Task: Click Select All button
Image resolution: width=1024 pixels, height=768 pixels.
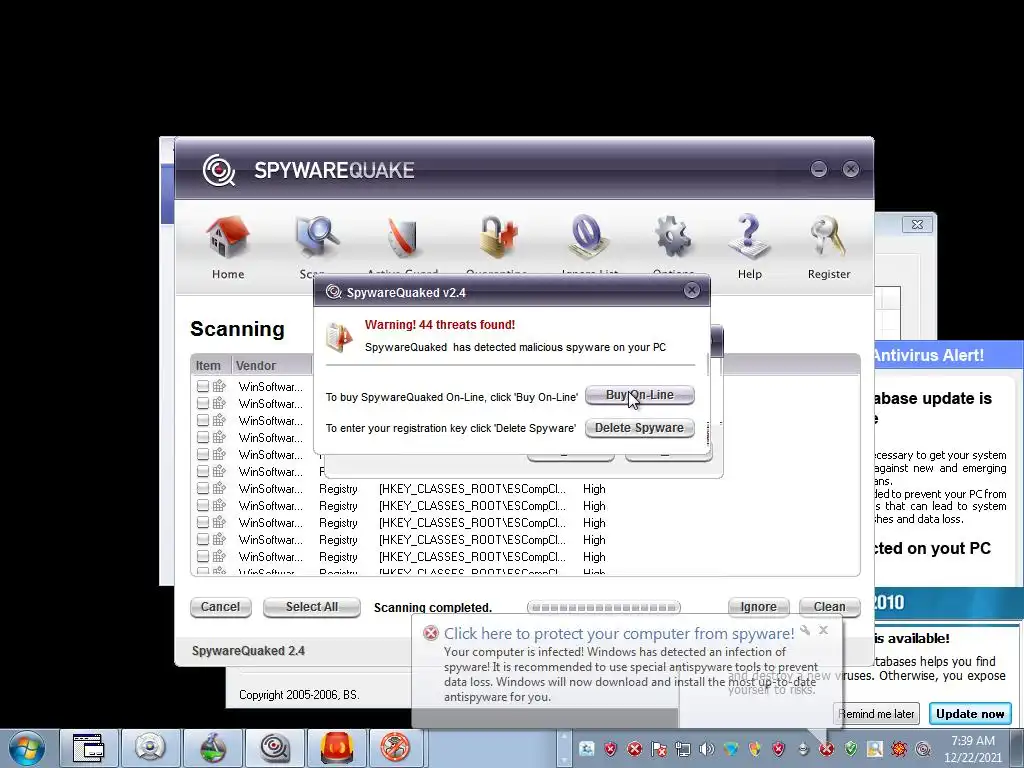Action: click(312, 607)
